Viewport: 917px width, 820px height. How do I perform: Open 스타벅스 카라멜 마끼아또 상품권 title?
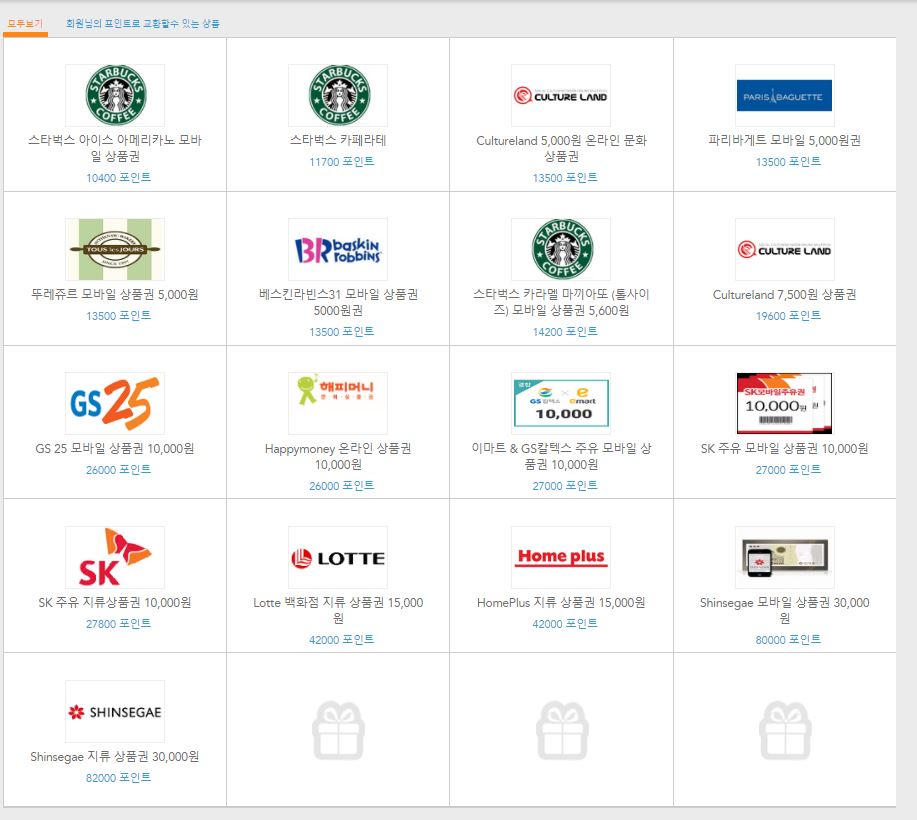point(561,302)
